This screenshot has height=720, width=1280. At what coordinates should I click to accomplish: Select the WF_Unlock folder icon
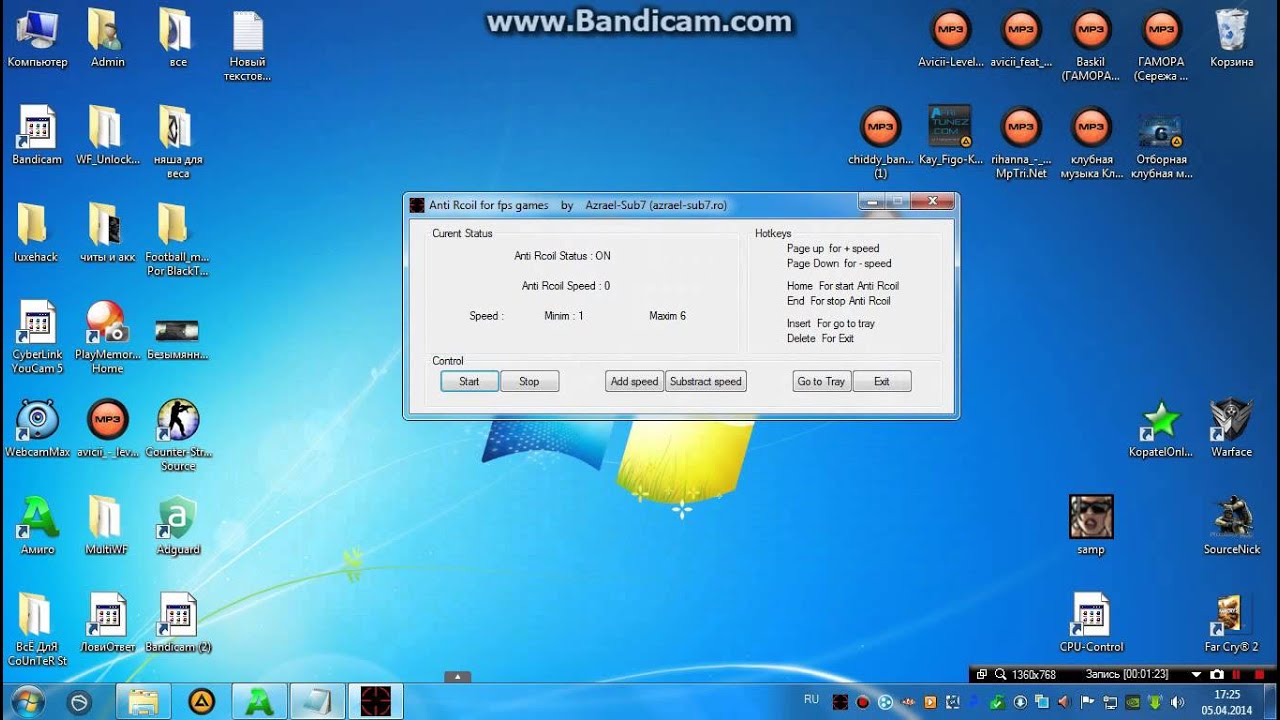pos(107,137)
